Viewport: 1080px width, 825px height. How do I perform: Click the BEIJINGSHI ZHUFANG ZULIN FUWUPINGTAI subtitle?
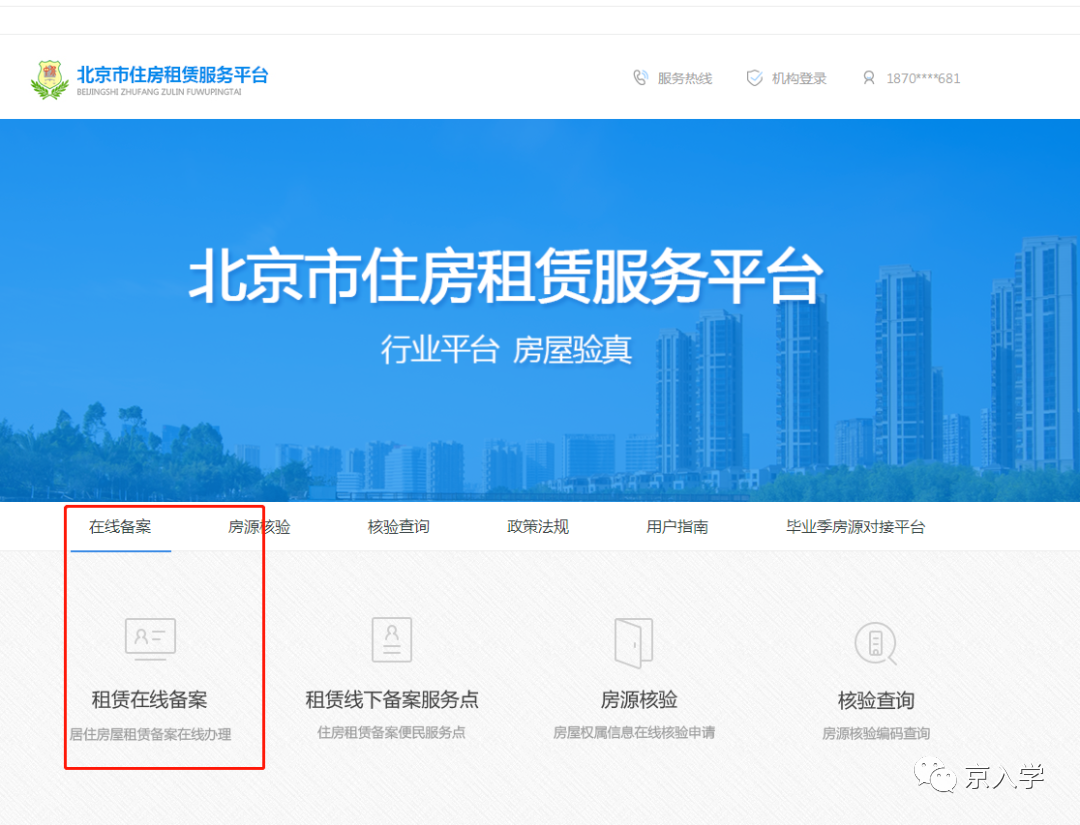[159, 92]
